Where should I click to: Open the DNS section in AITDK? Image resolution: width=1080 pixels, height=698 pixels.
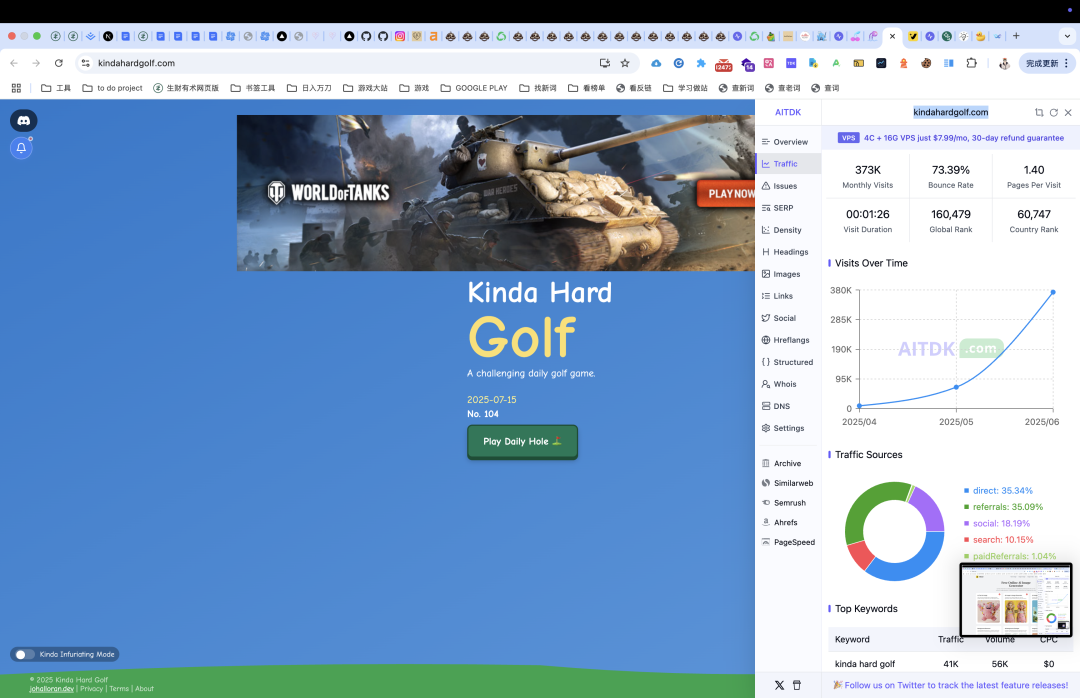click(x=788, y=407)
